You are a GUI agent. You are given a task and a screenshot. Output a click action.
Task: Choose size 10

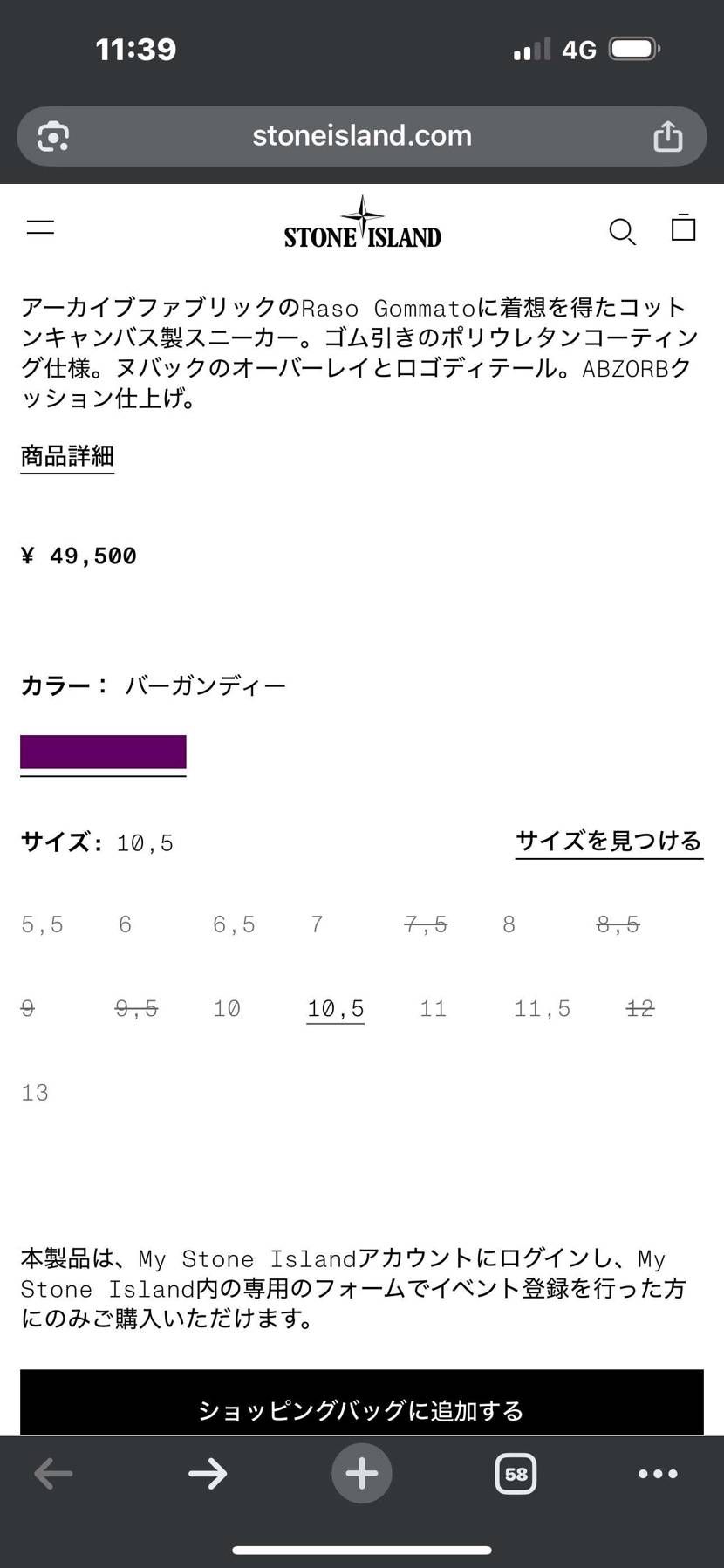227,1009
